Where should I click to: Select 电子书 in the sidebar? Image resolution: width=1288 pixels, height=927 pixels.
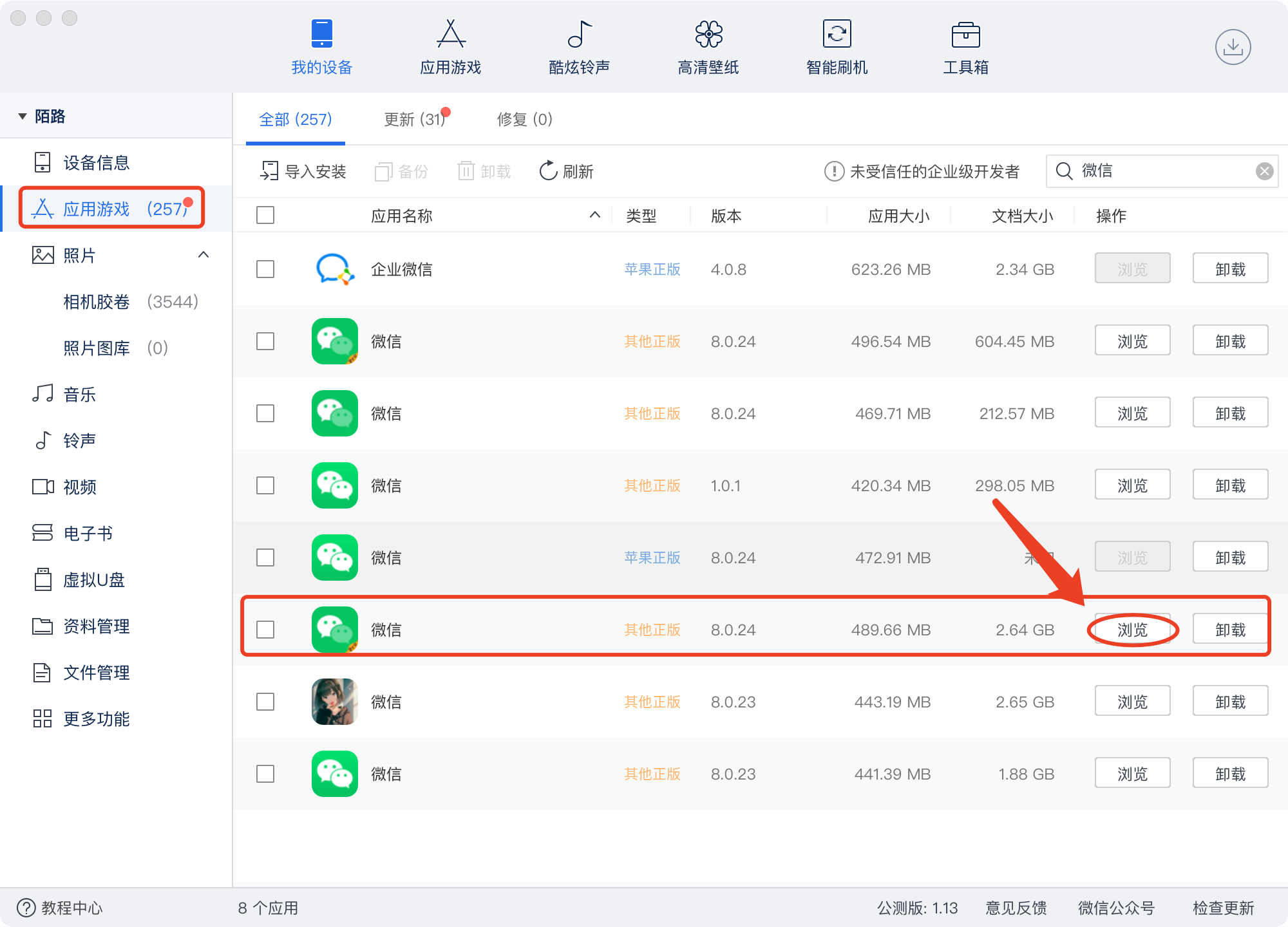tap(116, 533)
